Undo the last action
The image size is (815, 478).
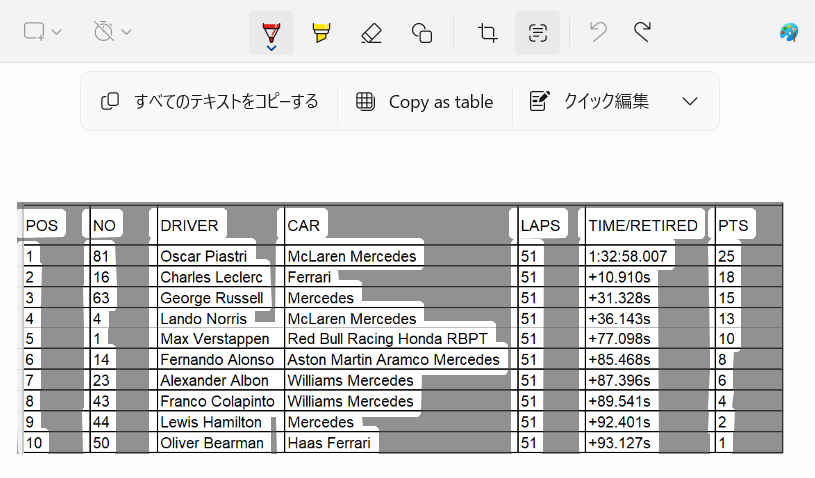click(x=598, y=32)
